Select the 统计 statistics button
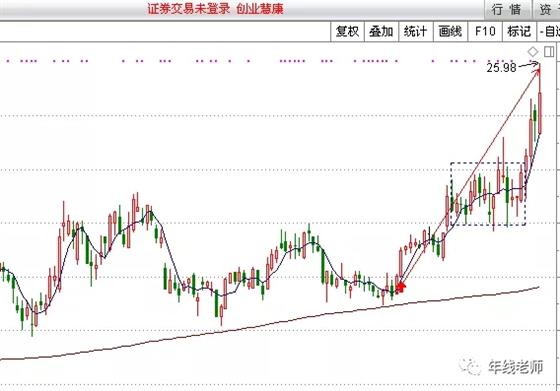Viewport: 560px width, 391px height. click(415, 31)
